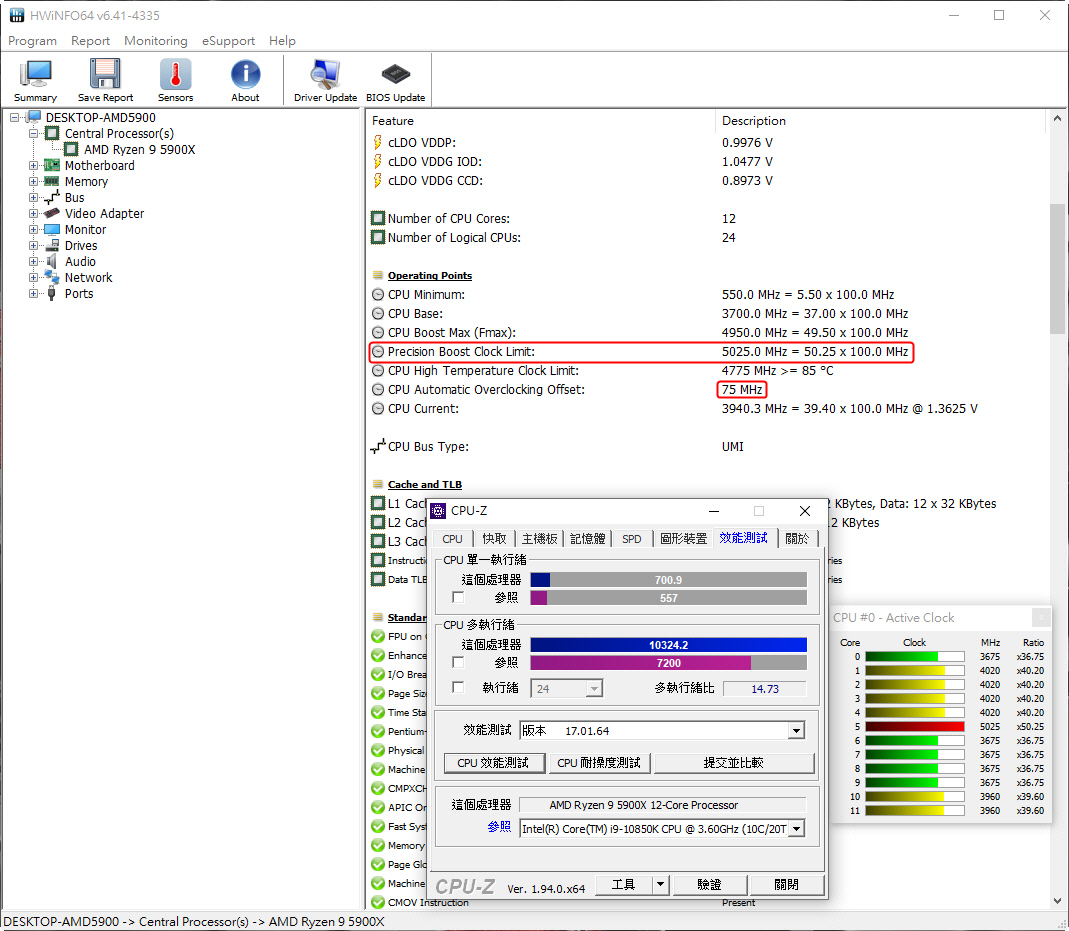The width and height of the screenshot is (1069, 931).
Task: Click the CPU Minimum clock icon
Action: (x=378, y=295)
